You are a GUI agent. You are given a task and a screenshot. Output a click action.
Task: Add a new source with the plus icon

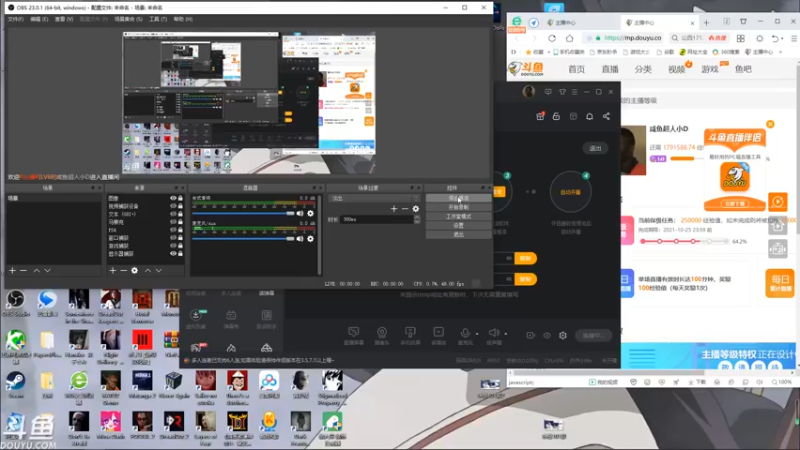pos(113,270)
